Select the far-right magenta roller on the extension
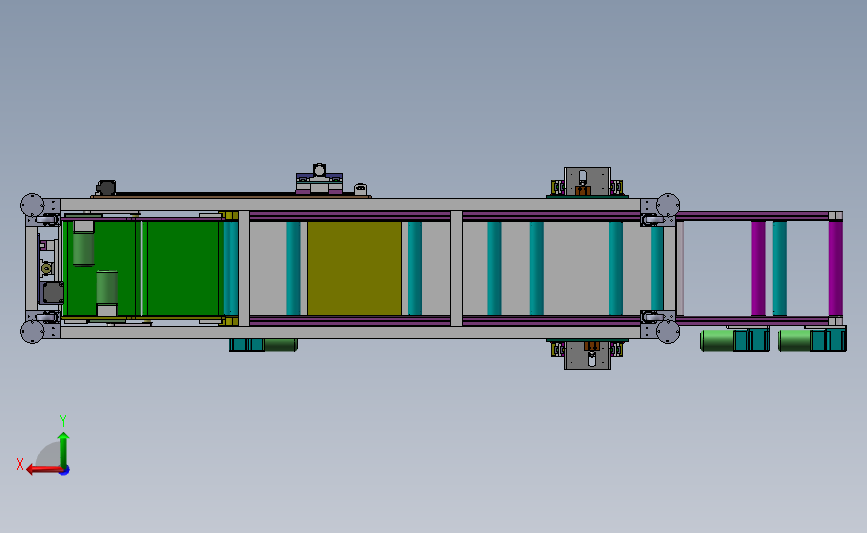This screenshot has width=867, height=533. [835, 268]
